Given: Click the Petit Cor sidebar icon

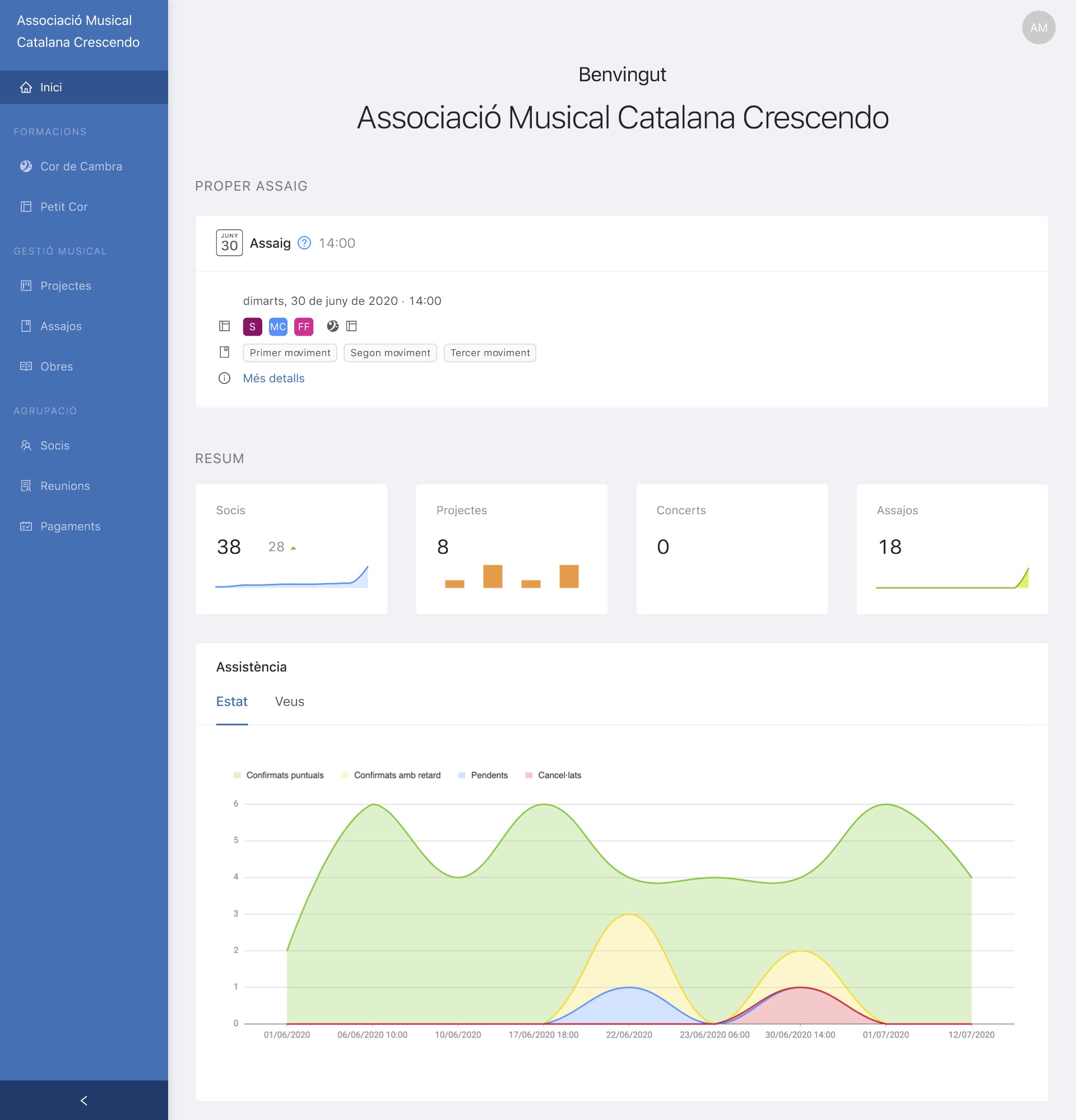Looking at the screenshot, I should pos(26,207).
